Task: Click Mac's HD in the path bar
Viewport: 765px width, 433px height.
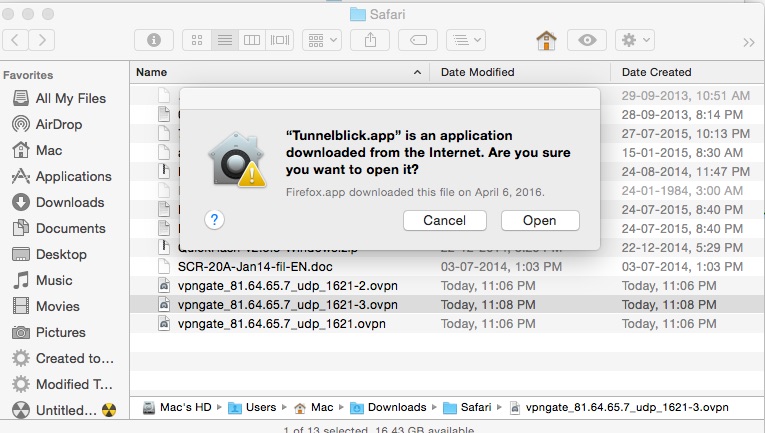Action: coord(178,408)
